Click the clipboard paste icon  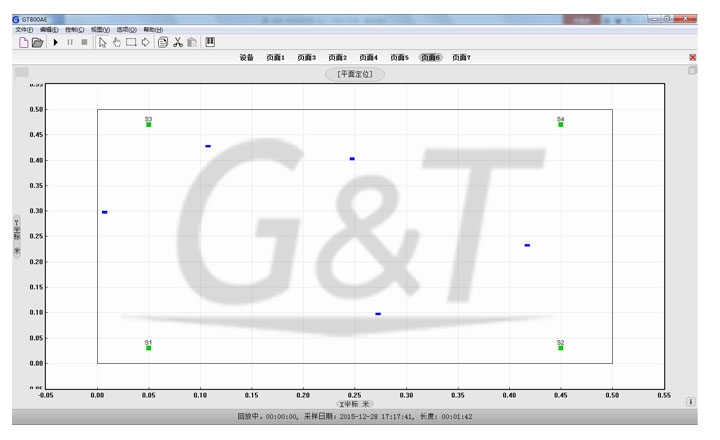(x=192, y=42)
